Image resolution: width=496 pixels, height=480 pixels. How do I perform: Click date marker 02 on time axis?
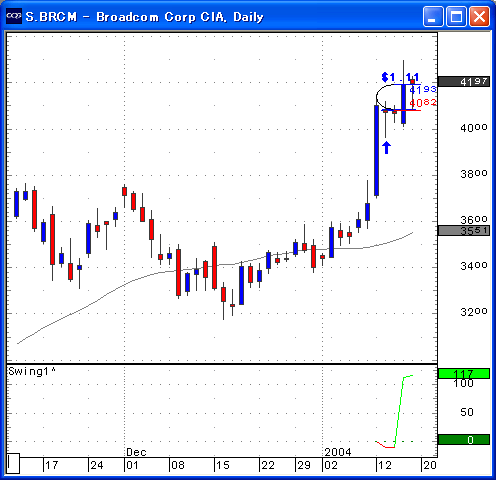[x=331, y=465]
